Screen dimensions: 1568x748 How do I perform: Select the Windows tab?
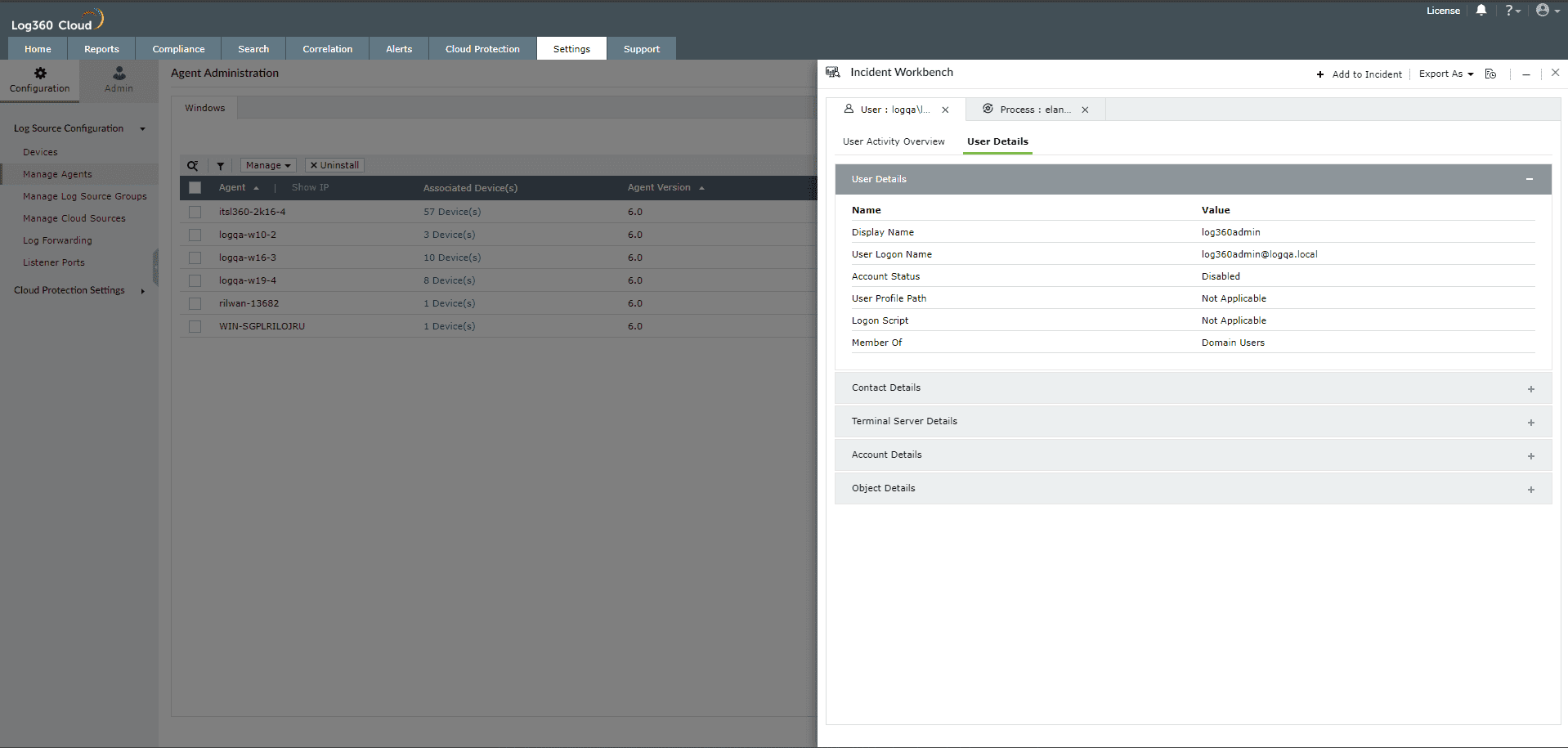click(x=204, y=108)
